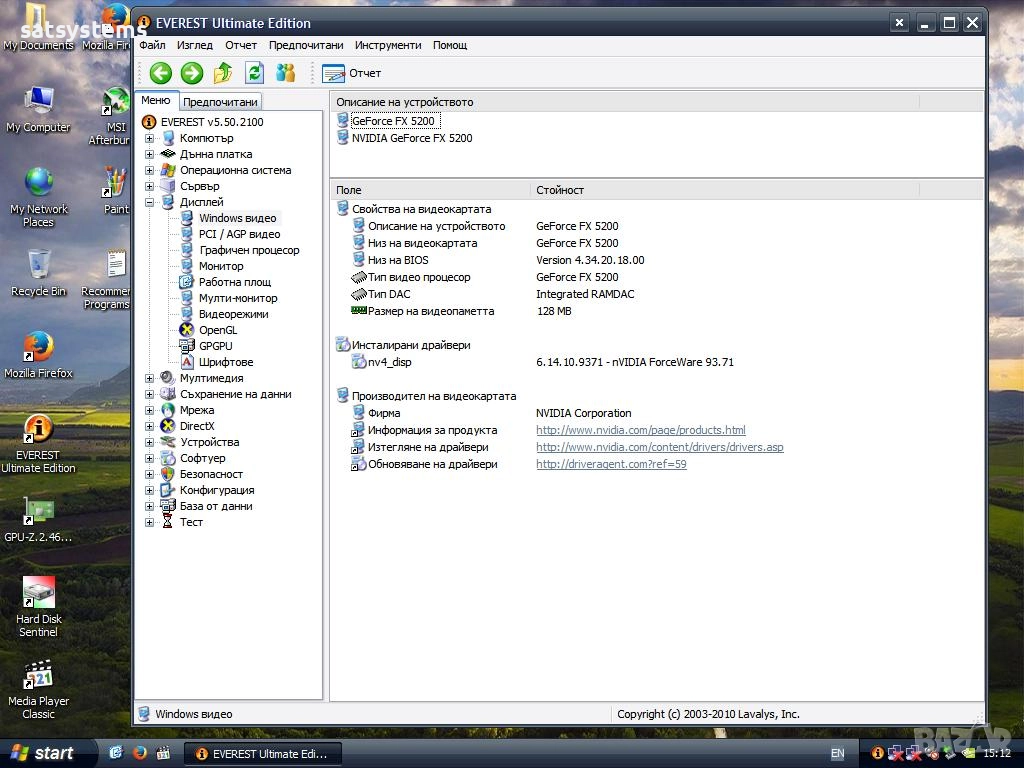The width and height of the screenshot is (1024, 768).
Task: Expand the Компютър tree node
Action: point(150,138)
